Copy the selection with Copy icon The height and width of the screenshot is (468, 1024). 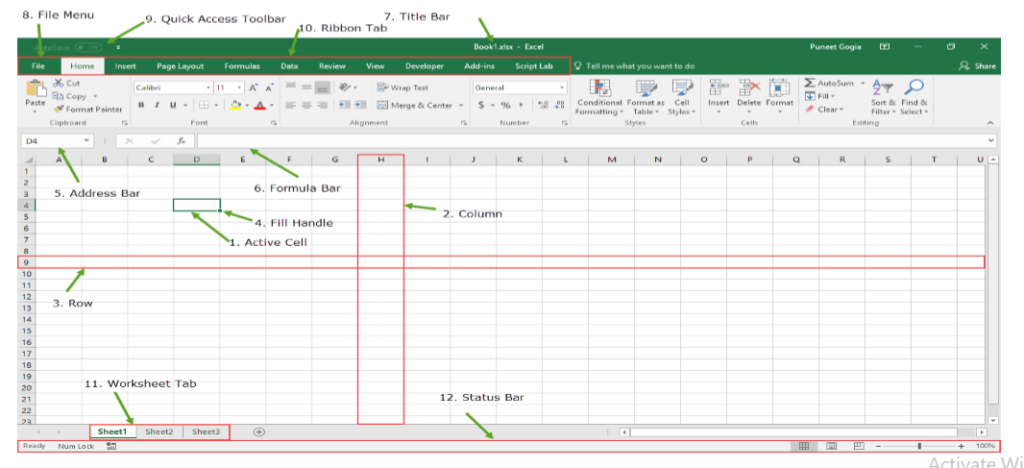tap(58, 96)
